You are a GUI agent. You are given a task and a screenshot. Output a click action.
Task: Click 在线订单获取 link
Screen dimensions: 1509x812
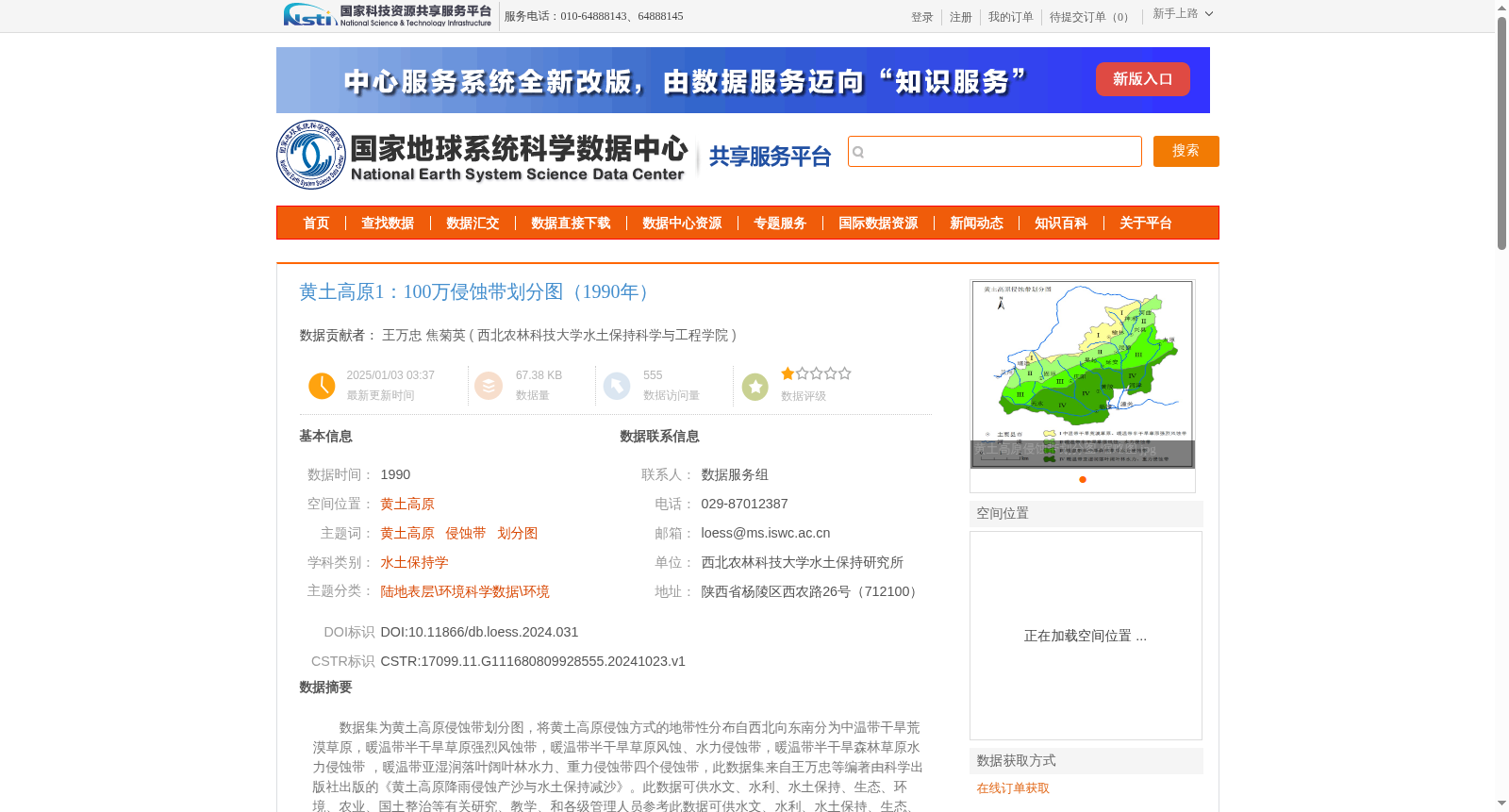(1013, 788)
